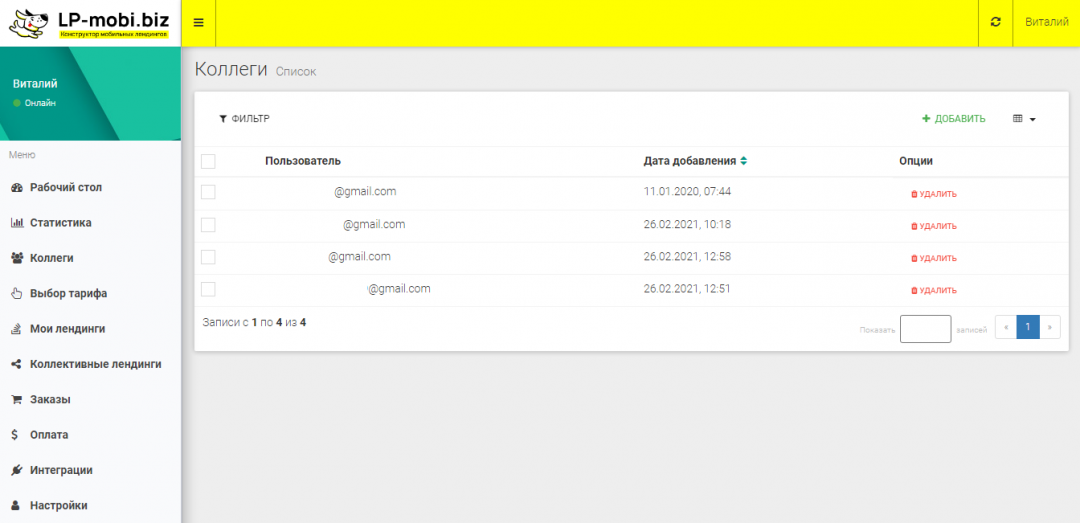Click the Оплата dollar sign icon
Screen dimensions: 1080x523
tap(15, 435)
